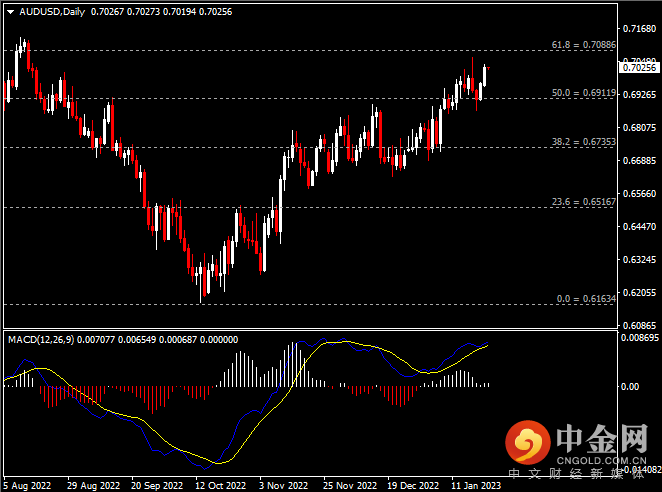Click the 0.71680 price axis label
Viewport: 662px width, 492px height.
click(640, 29)
